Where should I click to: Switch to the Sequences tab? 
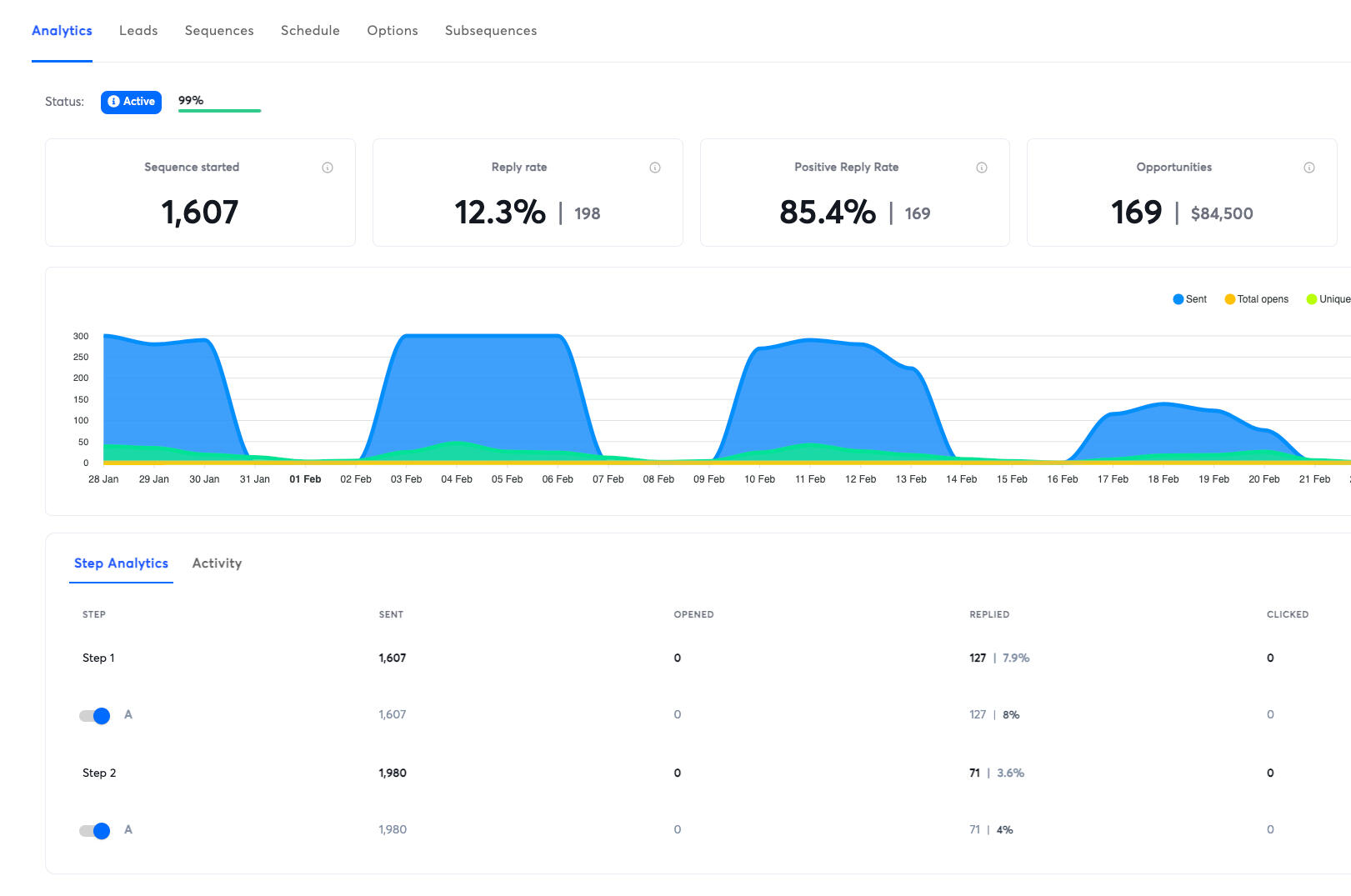coord(219,31)
